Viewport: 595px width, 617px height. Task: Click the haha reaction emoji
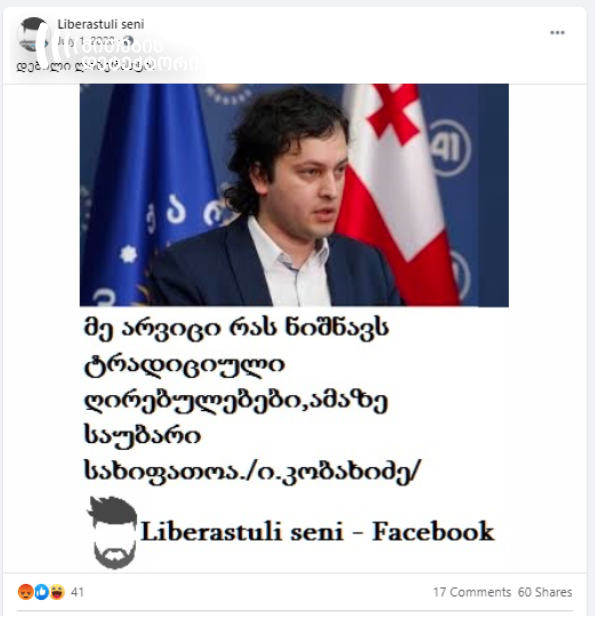57,592
